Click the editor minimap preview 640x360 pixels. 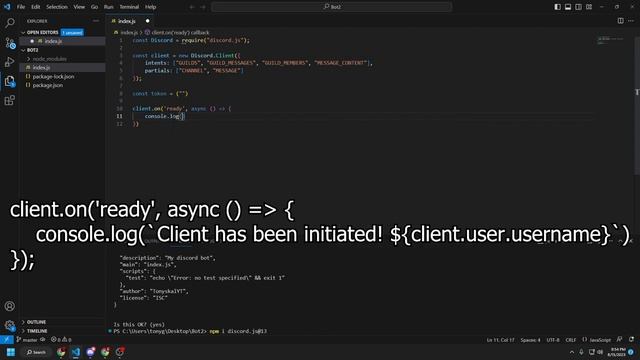[611, 40]
